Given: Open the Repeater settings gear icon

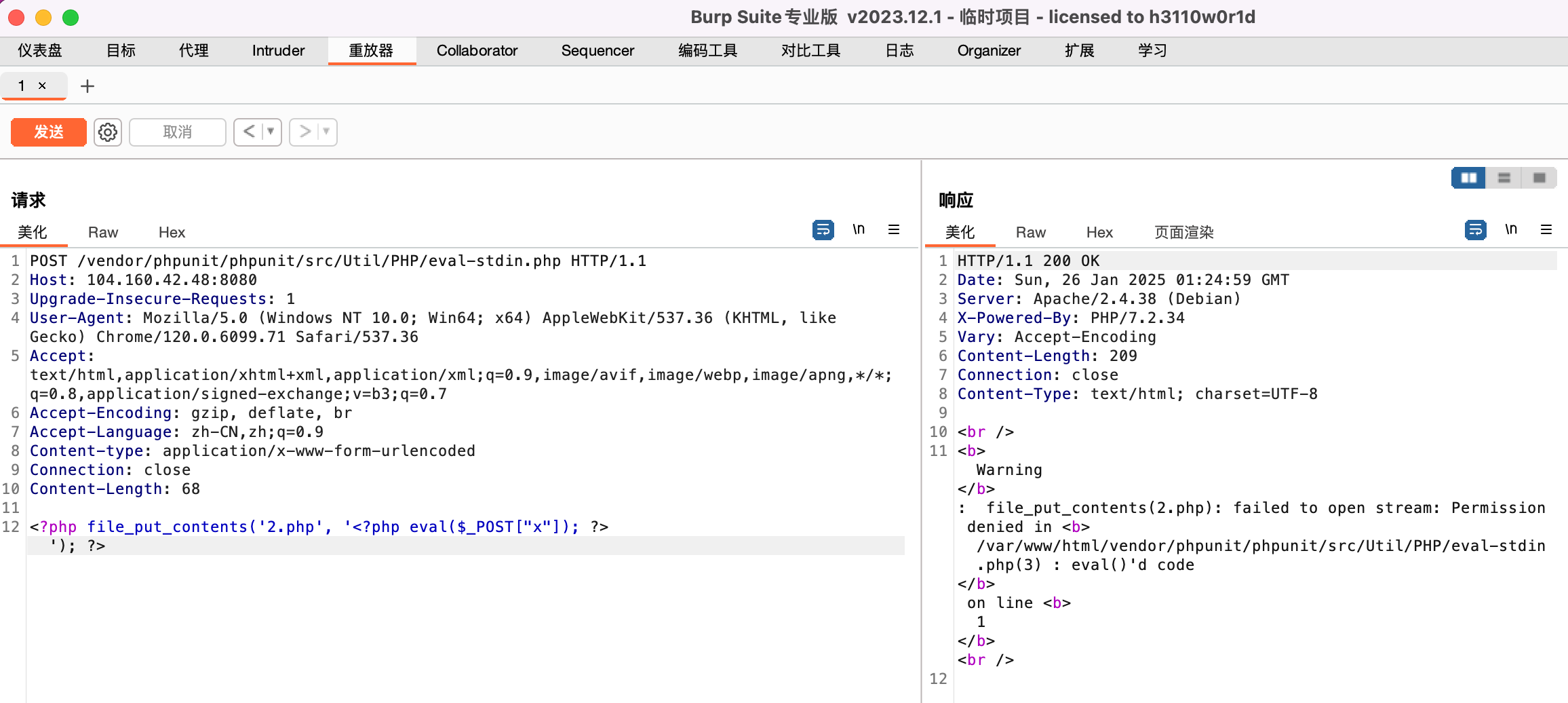Looking at the screenshot, I should (107, 132).
